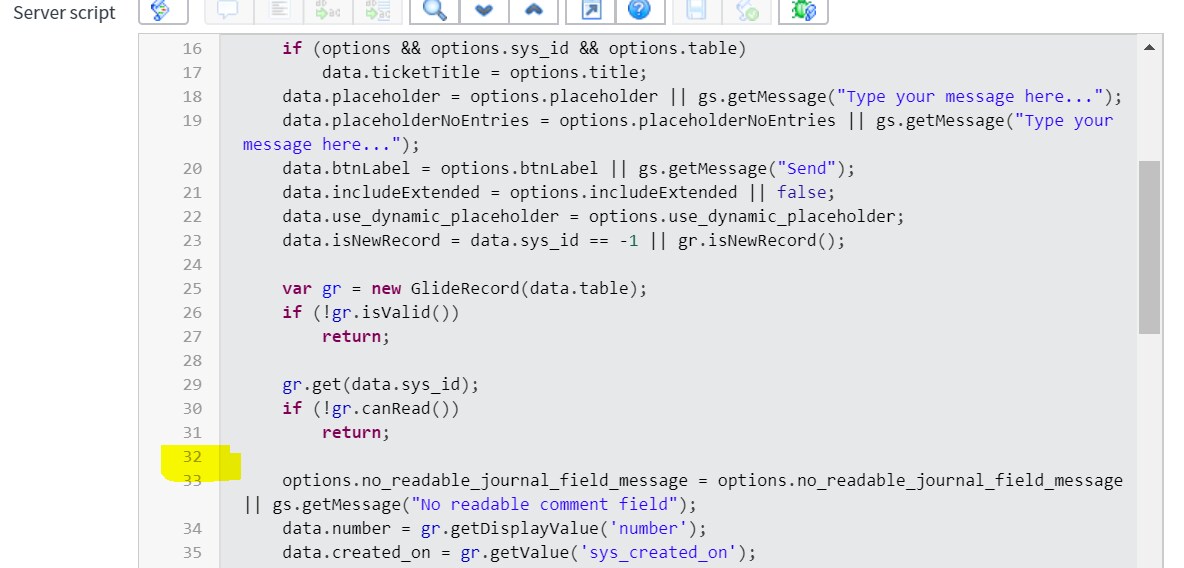Click line number 24 in the gutter
The width and height of the screenshot is (1184, 568).
[193, 264]
